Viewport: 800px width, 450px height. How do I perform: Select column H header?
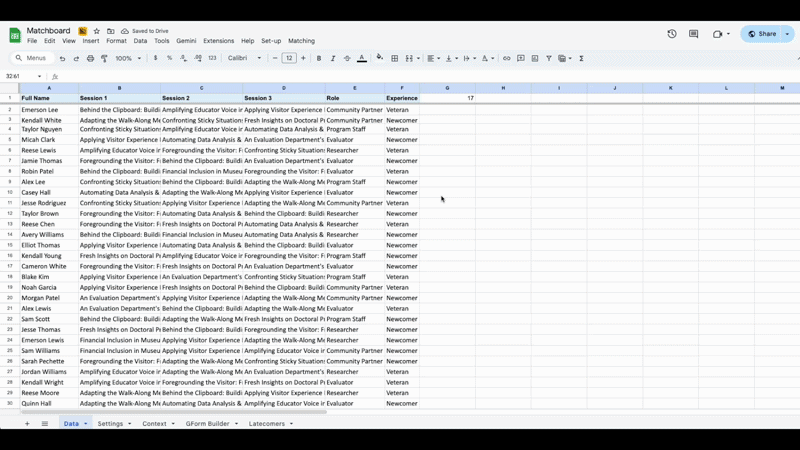(x=503, y=88)
